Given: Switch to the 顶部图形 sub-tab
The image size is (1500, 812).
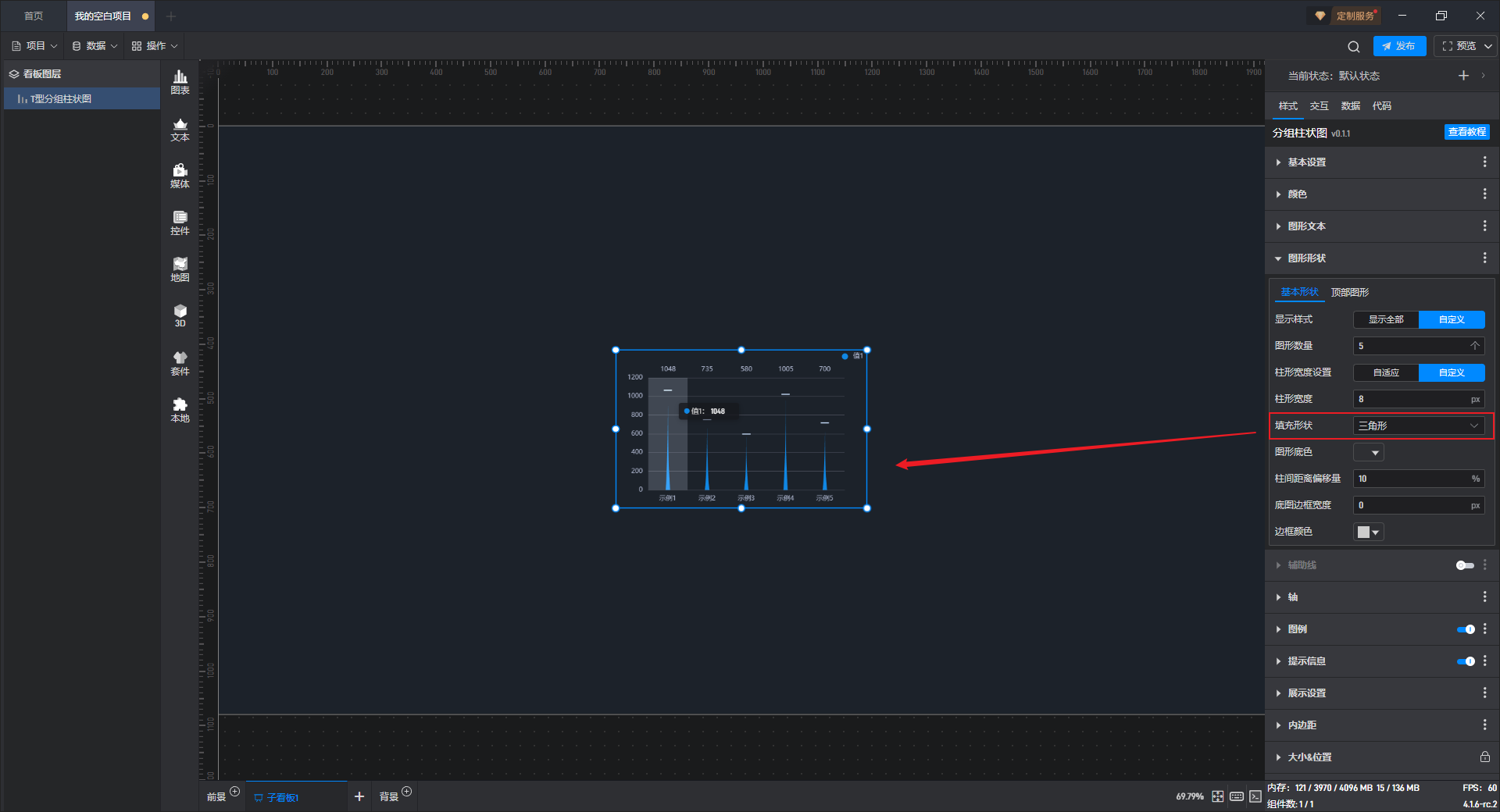Looking at the screenshot, I should point(1350,292).
